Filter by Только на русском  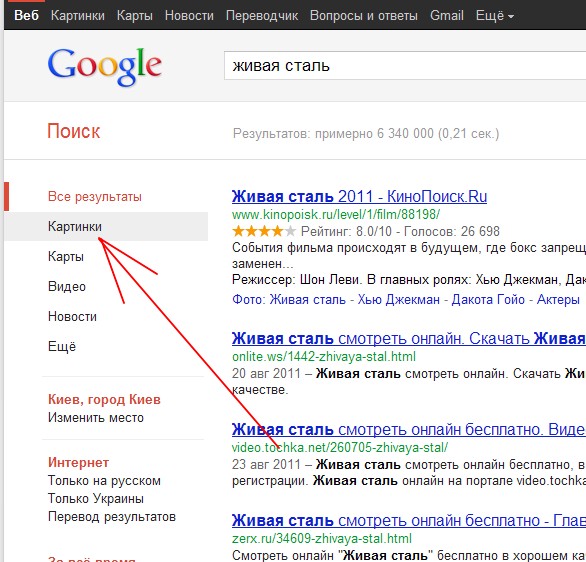pyautogui.click(x=104, y=481)
